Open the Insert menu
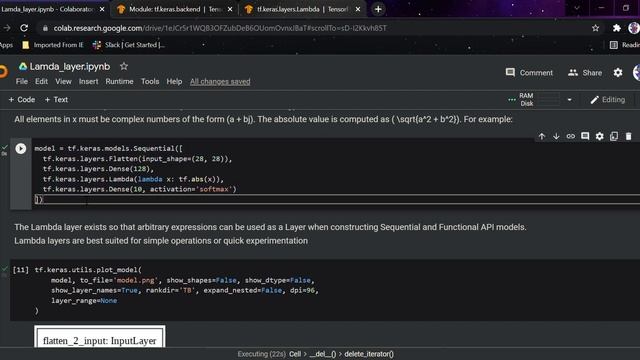 tap(89, 82)
